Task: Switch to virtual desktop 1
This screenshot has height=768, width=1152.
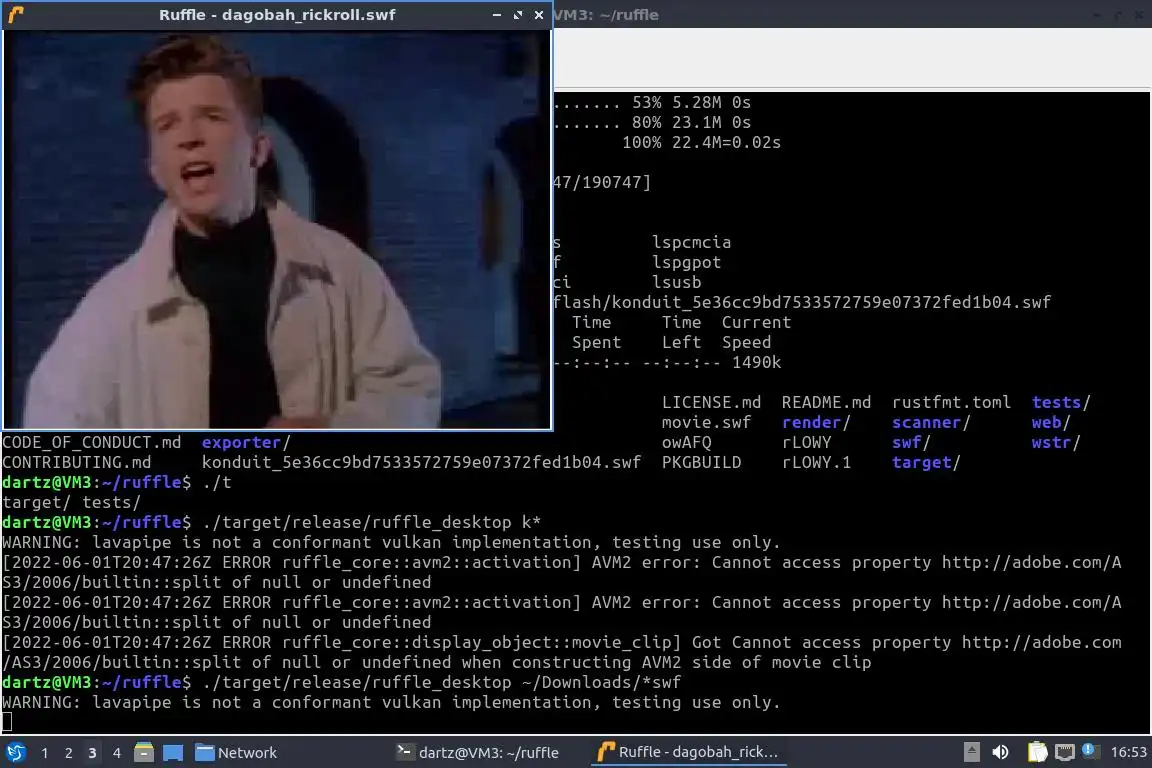Action: pos(45,753)
